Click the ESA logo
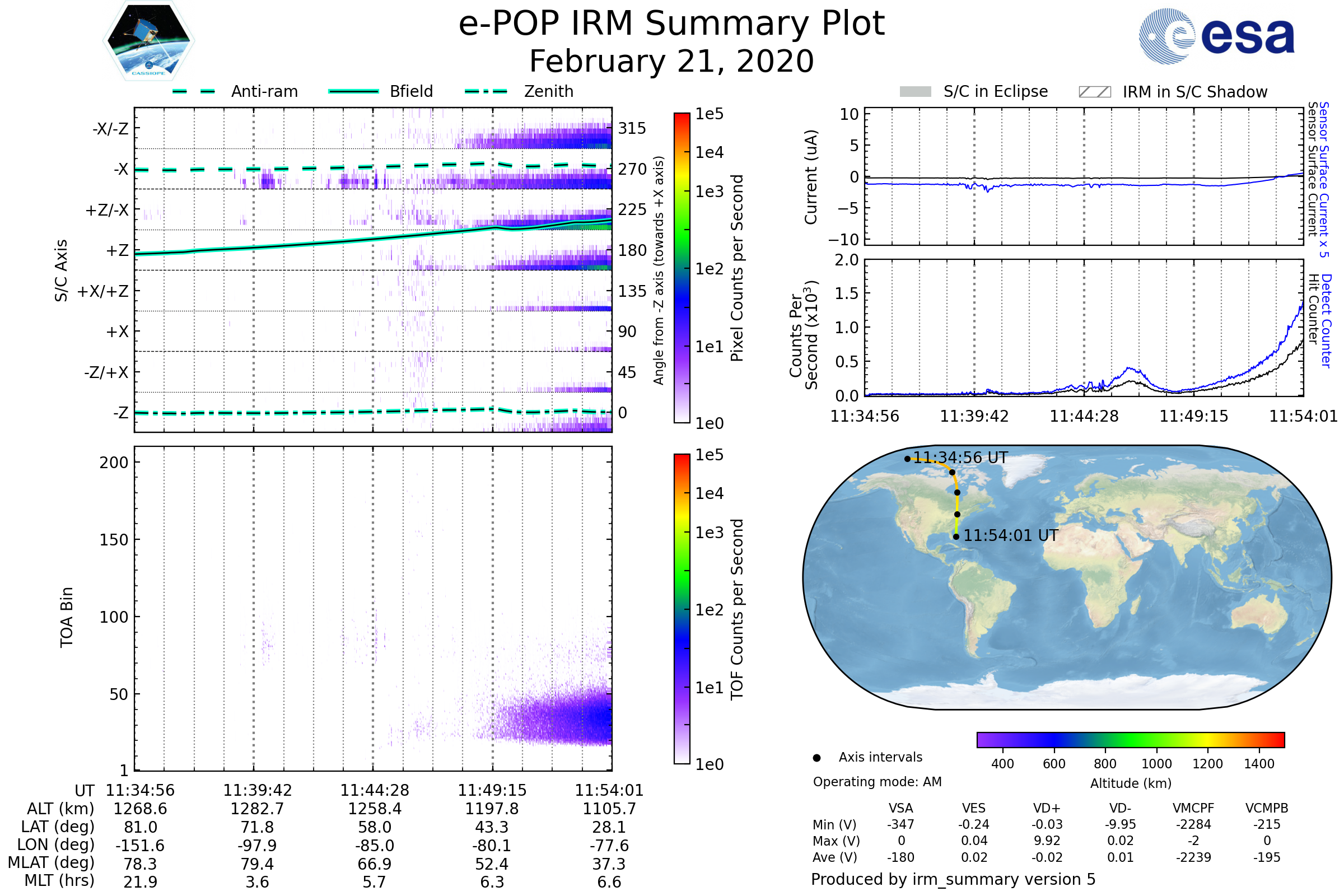The height and width of the screenshot is (896, 1344). 1216,36
